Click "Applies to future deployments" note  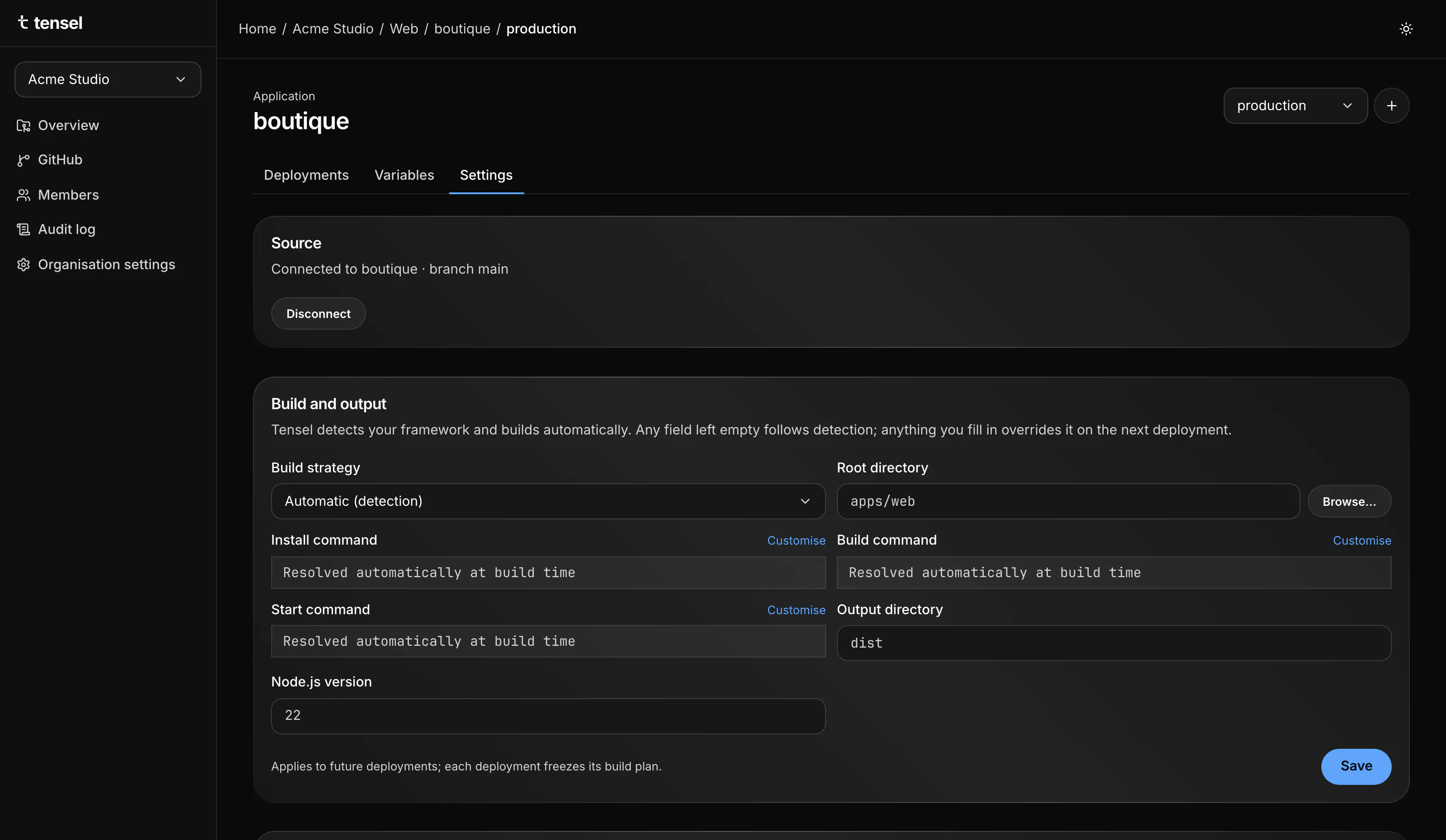click(466, 766)
